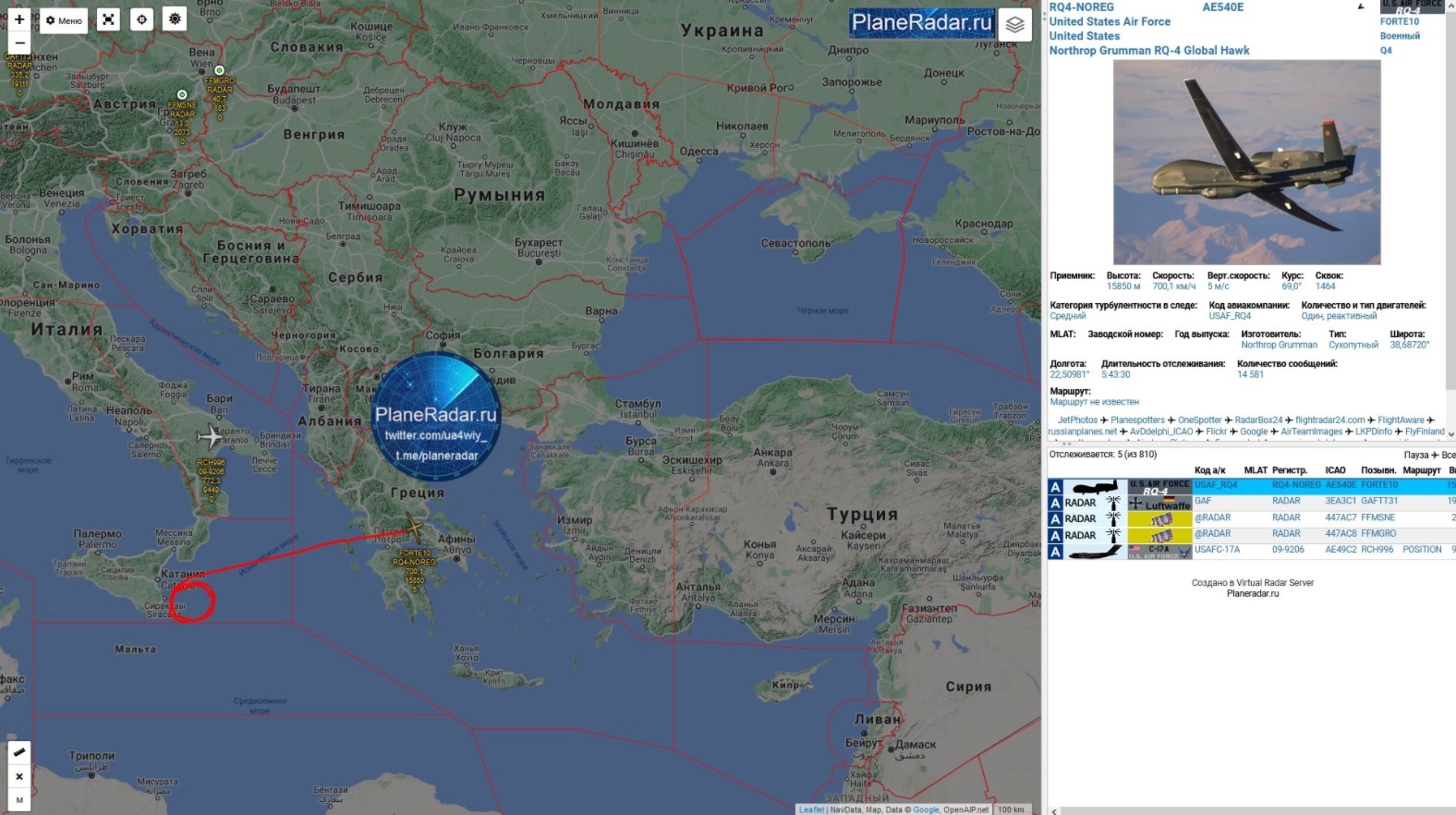Viewport: 1456px width, 815px height.
Task: Click the RQ4-NOREG title in details
Action: pos(1081,7)
